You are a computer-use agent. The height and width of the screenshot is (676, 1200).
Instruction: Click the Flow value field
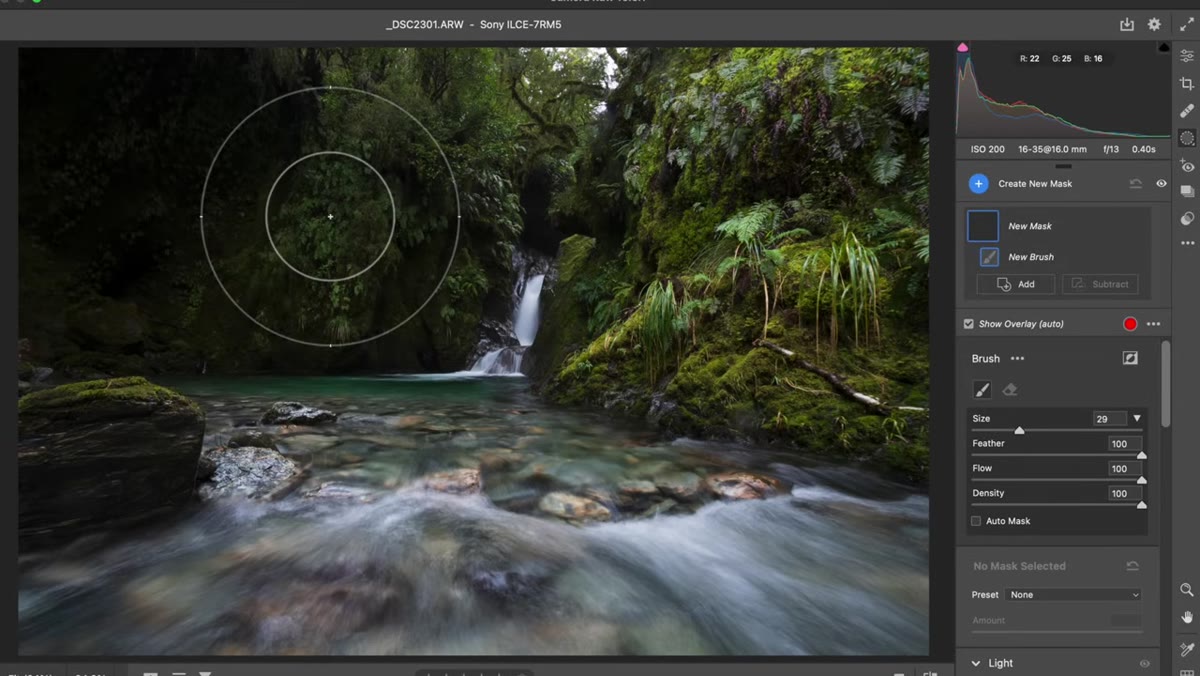[x=1124, y=468]
